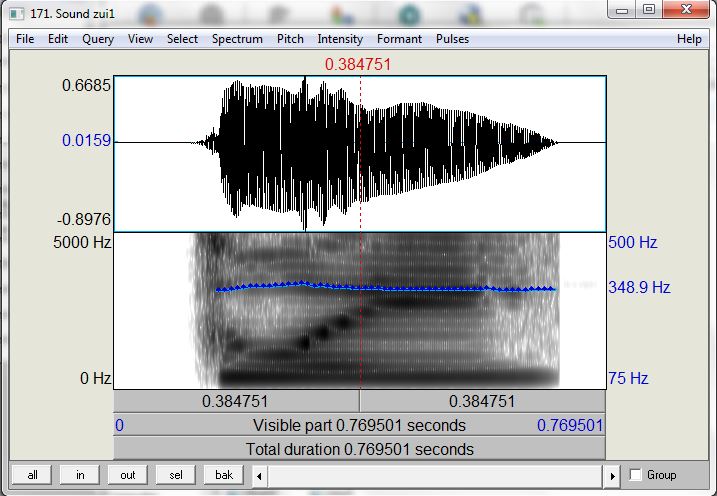Image resolution: width=717 pixels, height=496 pixels.
Task: Play the Total duration 0.769501 seconds bar
Action: [x=359, y=449]
